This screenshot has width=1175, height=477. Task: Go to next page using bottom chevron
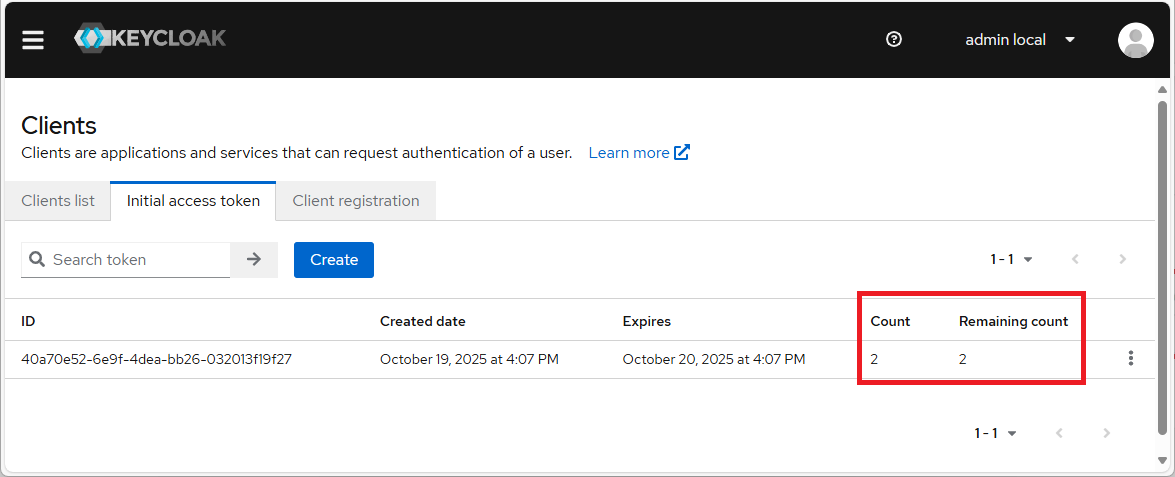pos(1106,433)
